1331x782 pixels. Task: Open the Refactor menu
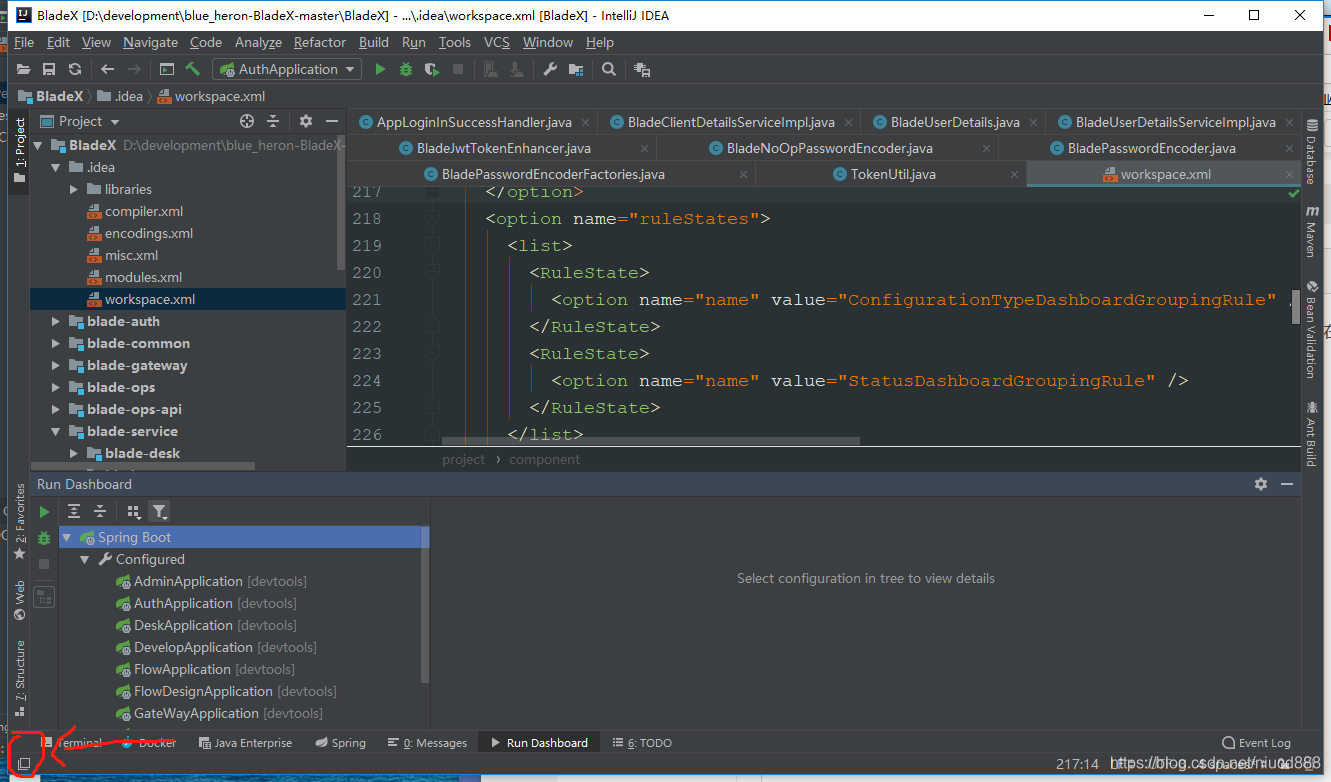pyautogui.click(x=320, y=42)
